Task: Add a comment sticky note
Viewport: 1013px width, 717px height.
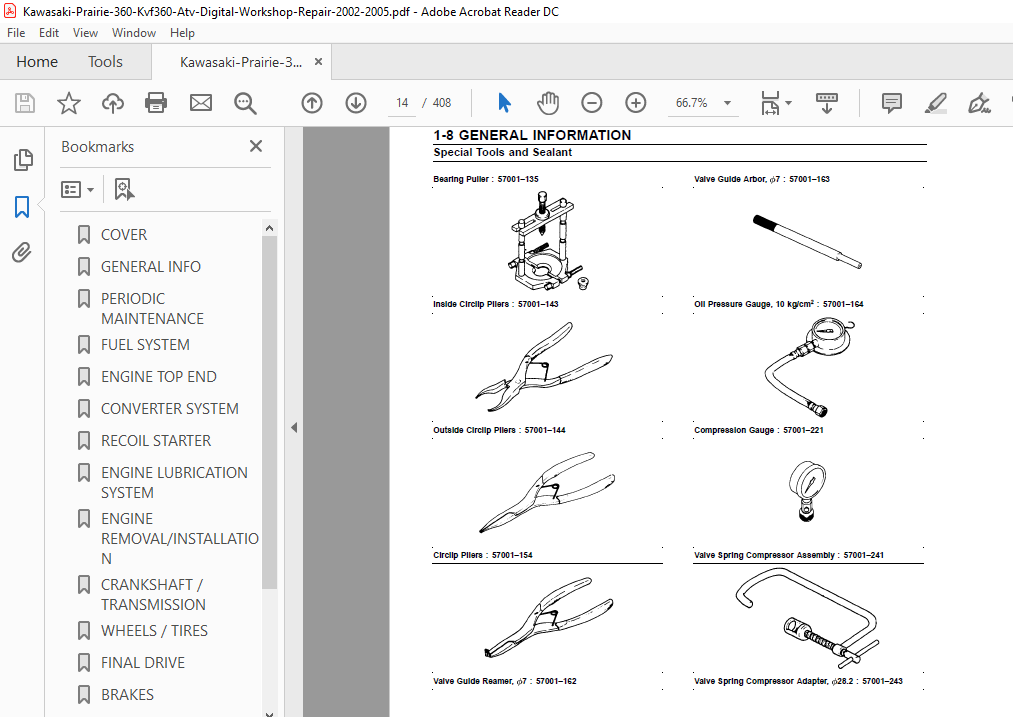Action: (x=892, y=103)
